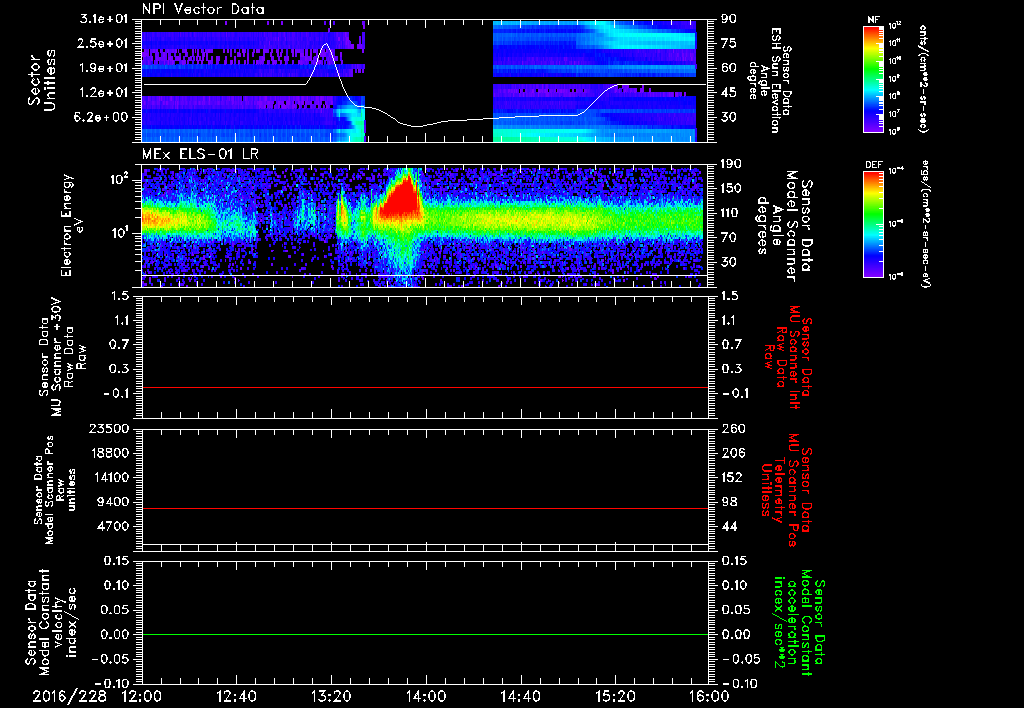Click the white sun elevation curve peak

(x=326, y=44)
